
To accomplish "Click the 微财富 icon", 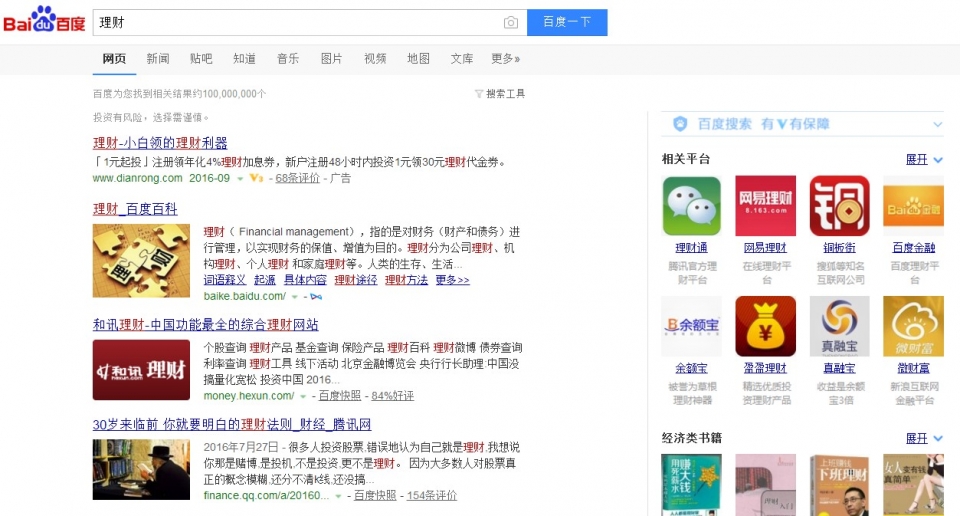I will point(913,326).
